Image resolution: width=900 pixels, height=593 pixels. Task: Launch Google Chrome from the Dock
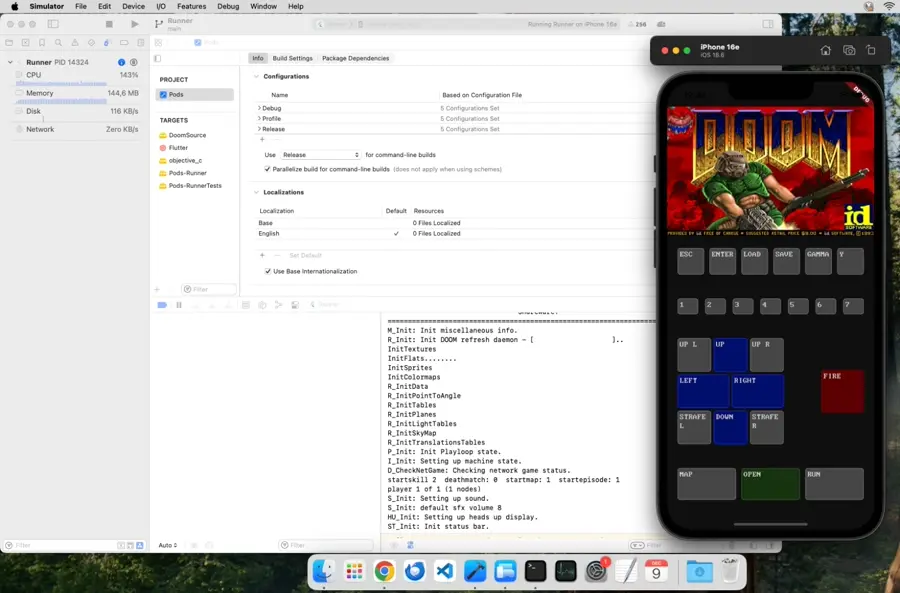tap(384, 571)
